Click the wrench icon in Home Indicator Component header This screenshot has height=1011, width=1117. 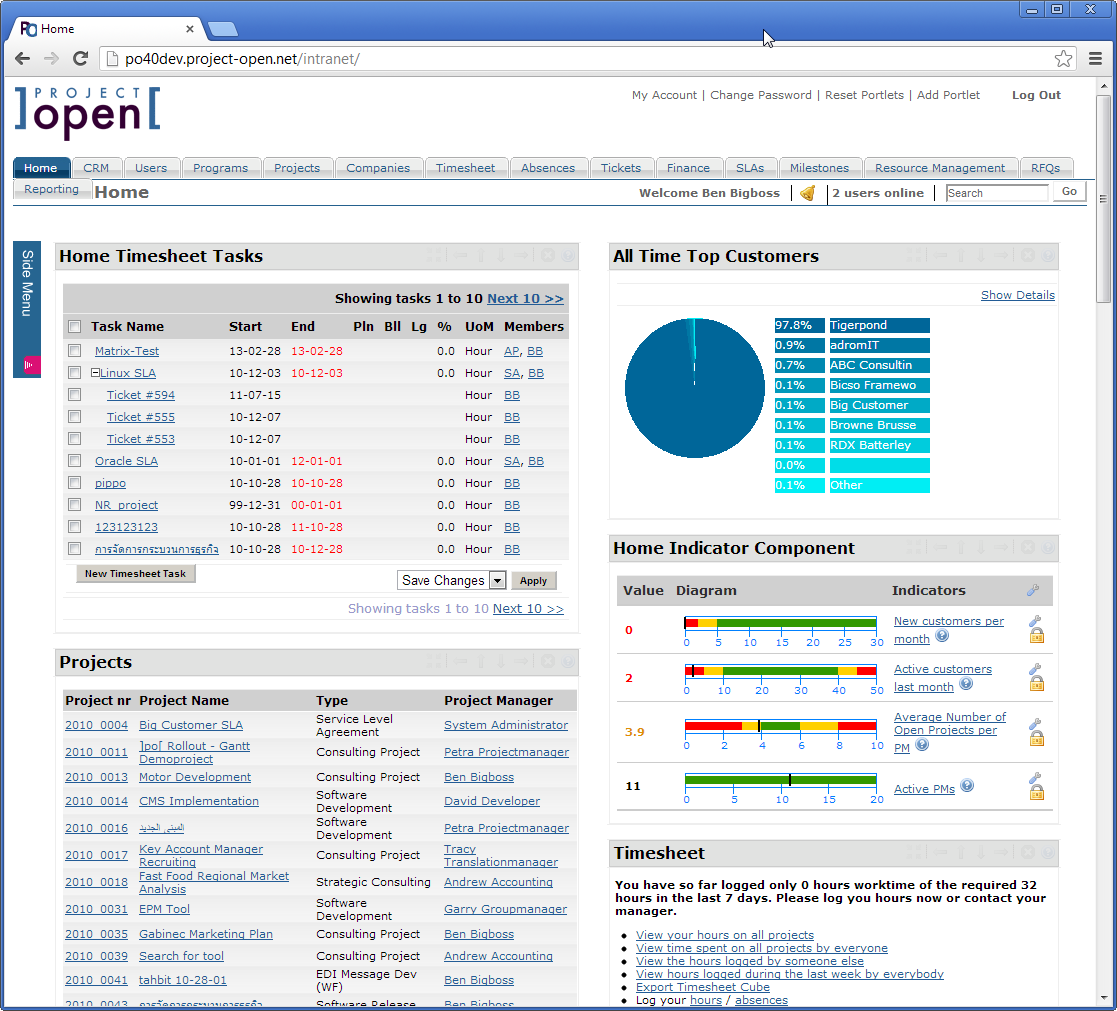pyautogui.click(x=1032, y=590)
